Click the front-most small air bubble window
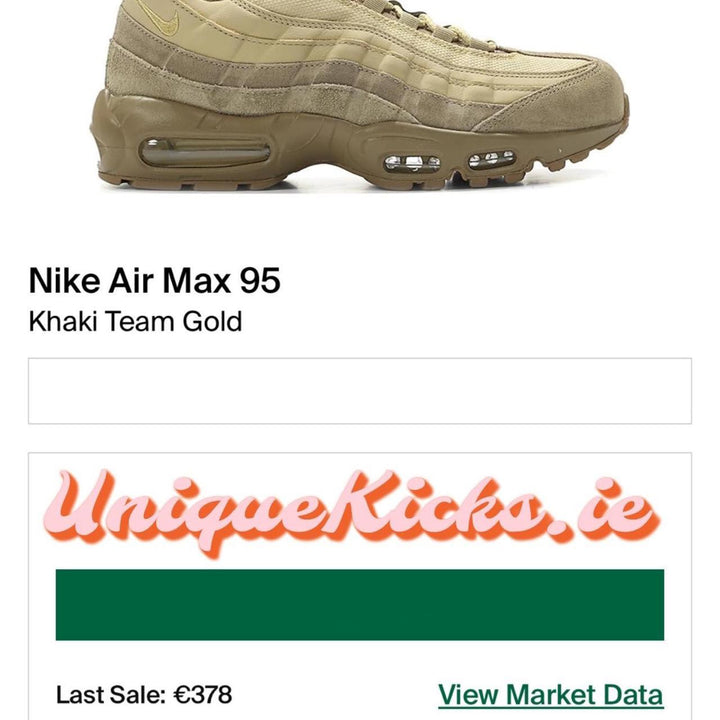This screenshot has height=720, width=720. [491, 159]
